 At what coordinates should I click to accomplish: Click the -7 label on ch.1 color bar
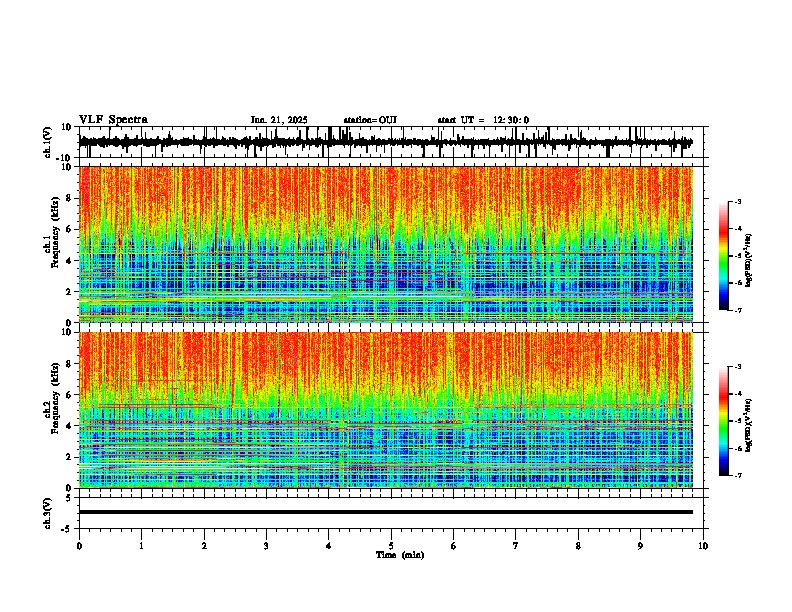click(737, 310)
